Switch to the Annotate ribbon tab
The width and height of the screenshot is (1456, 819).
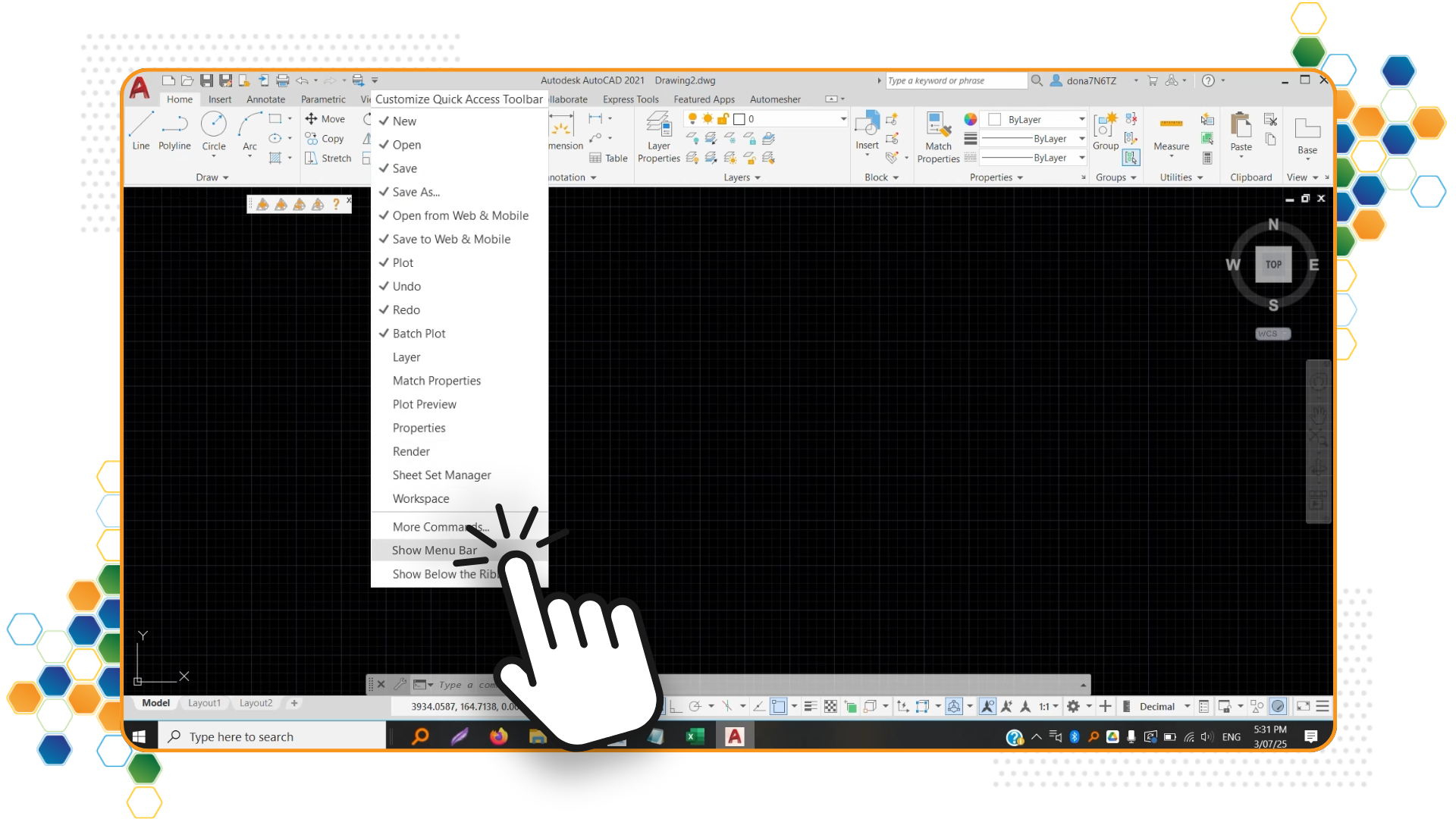point(265,99)
